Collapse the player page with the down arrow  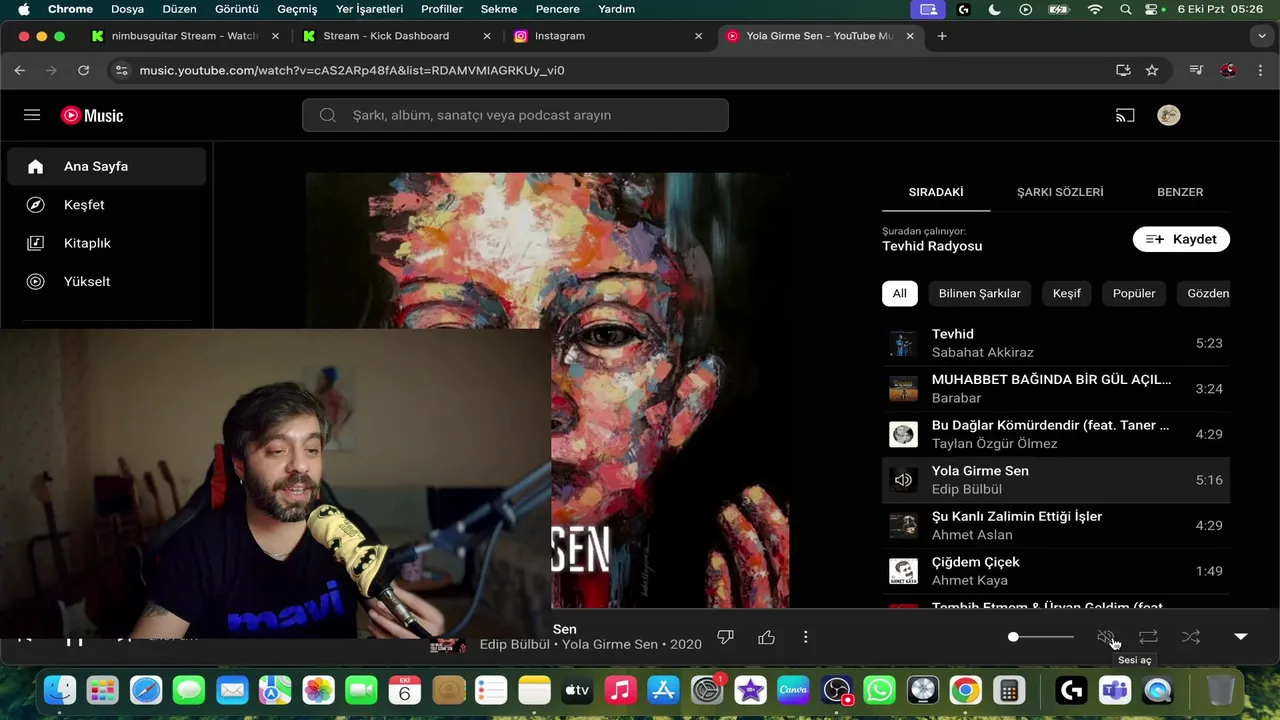point(1240,637)
